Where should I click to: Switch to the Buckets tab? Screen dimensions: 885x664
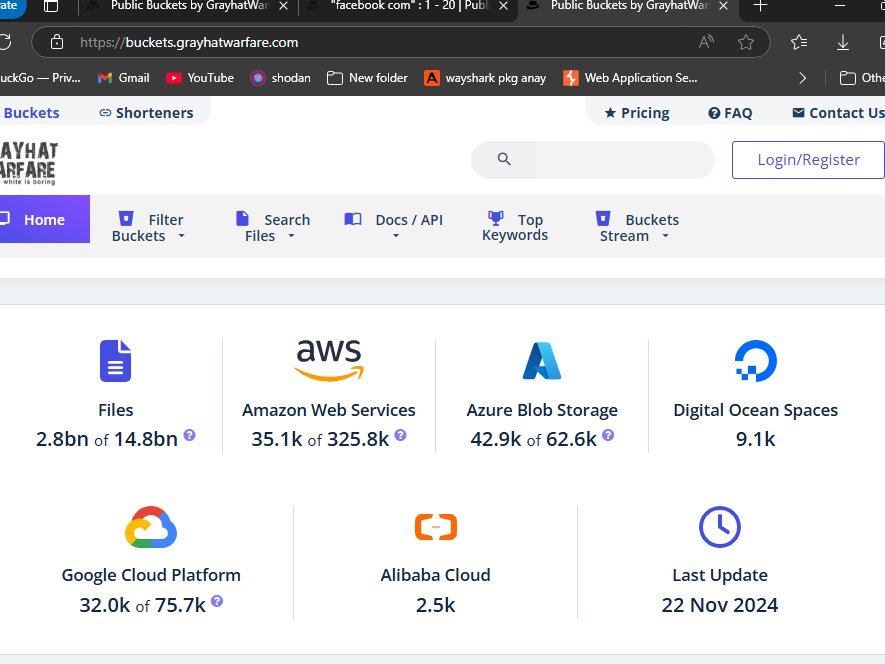31,113
